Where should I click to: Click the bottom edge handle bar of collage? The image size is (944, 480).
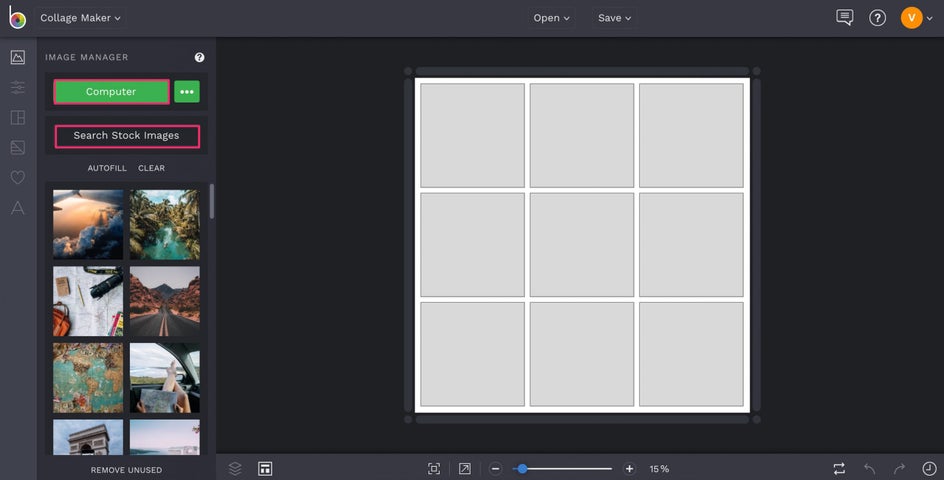(x=582, y=419)
